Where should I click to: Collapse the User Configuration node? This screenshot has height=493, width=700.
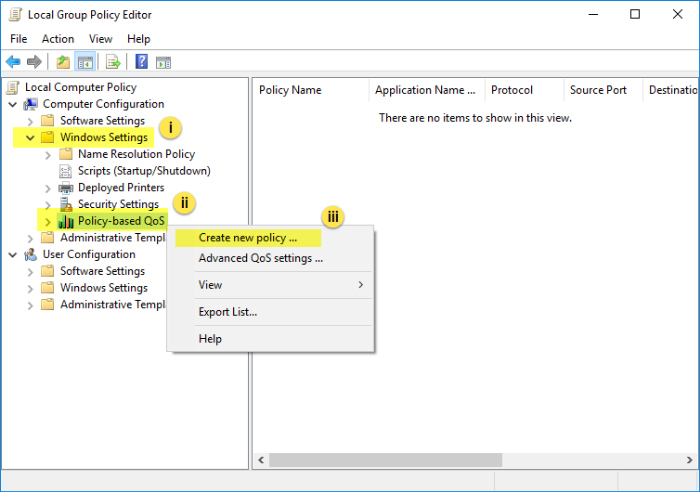(12, 255)
